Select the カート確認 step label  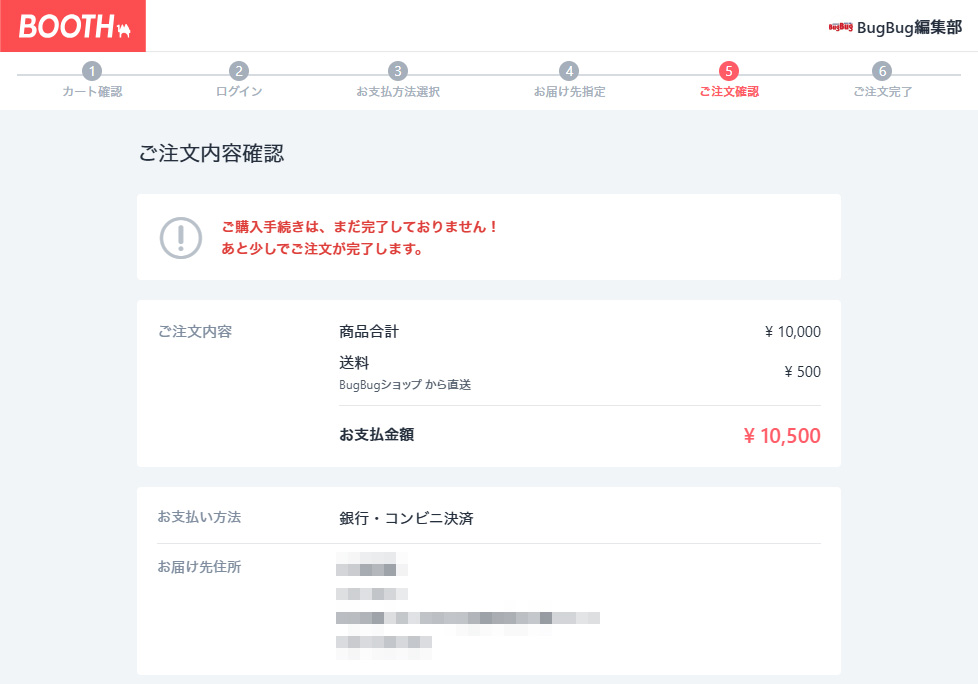[92, 92]
